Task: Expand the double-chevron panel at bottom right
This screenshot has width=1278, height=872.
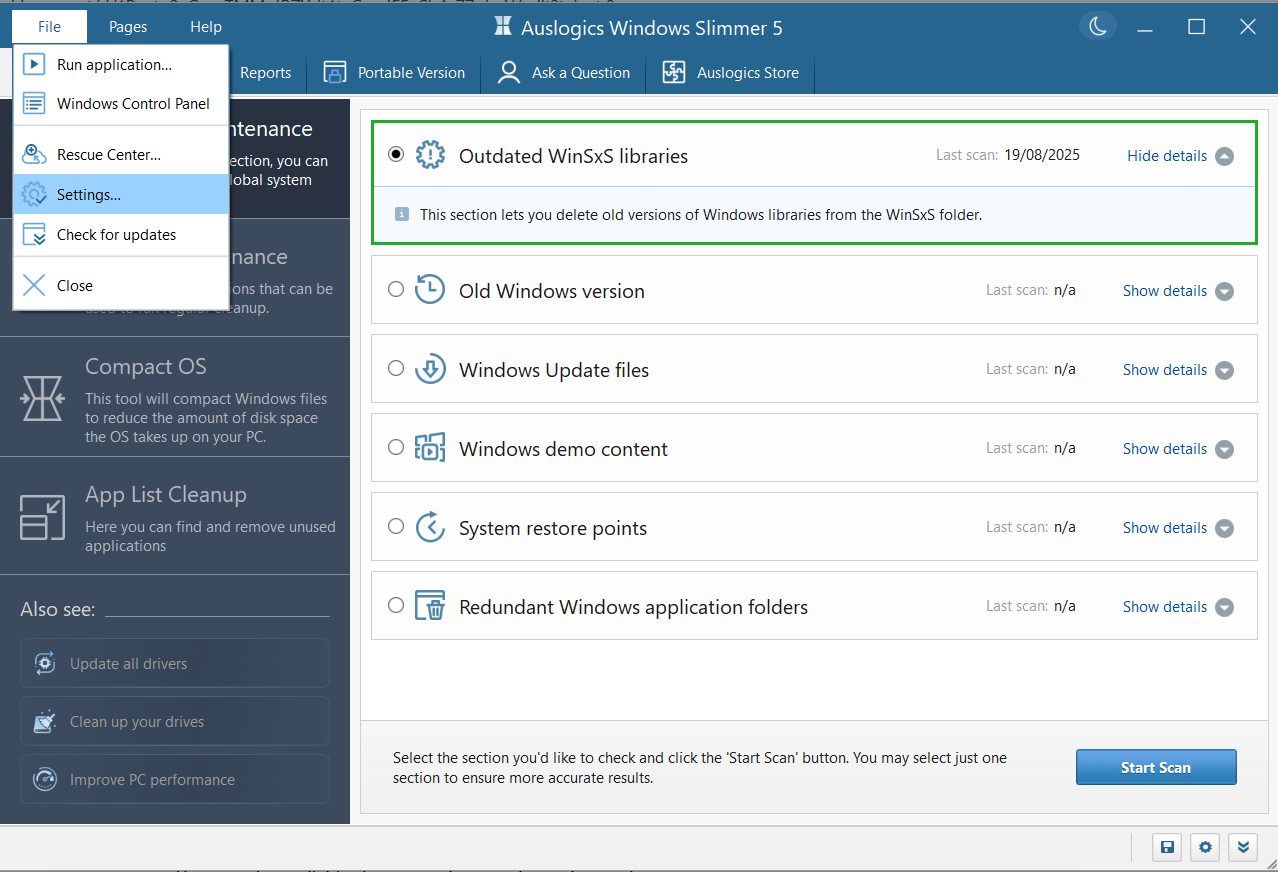Action: point(1242,847)
